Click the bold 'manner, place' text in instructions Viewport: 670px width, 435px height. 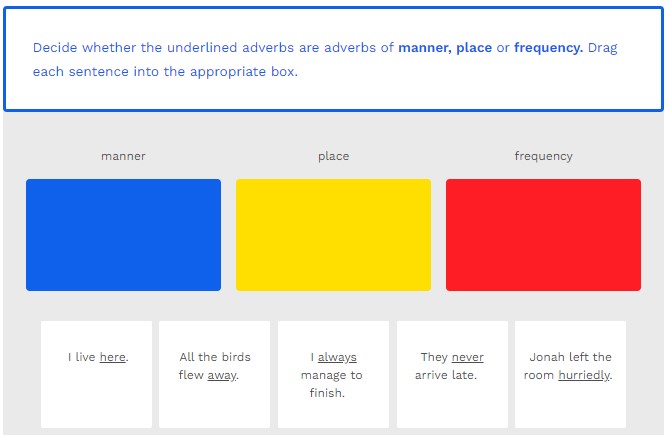coord(445,47)
